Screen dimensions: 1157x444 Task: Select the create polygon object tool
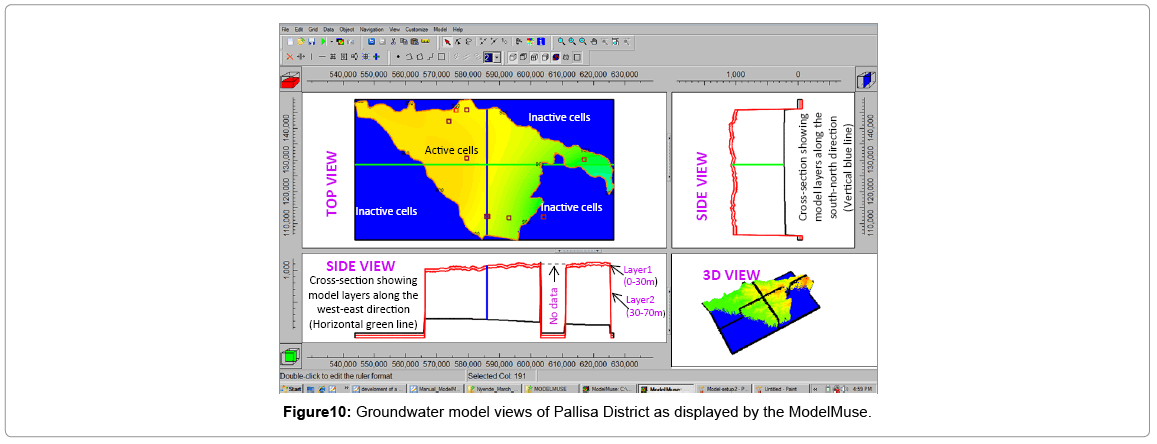click(420, 57)
